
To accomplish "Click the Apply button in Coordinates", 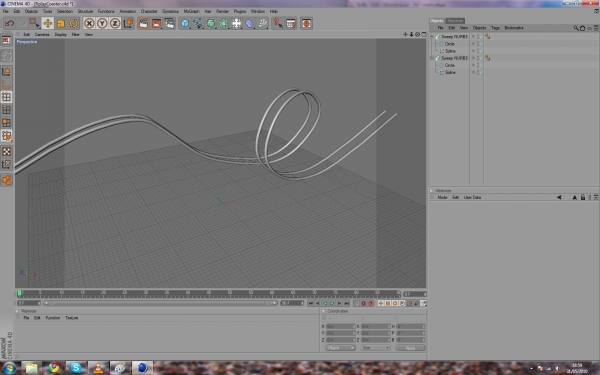I will [x=410, y=348].
